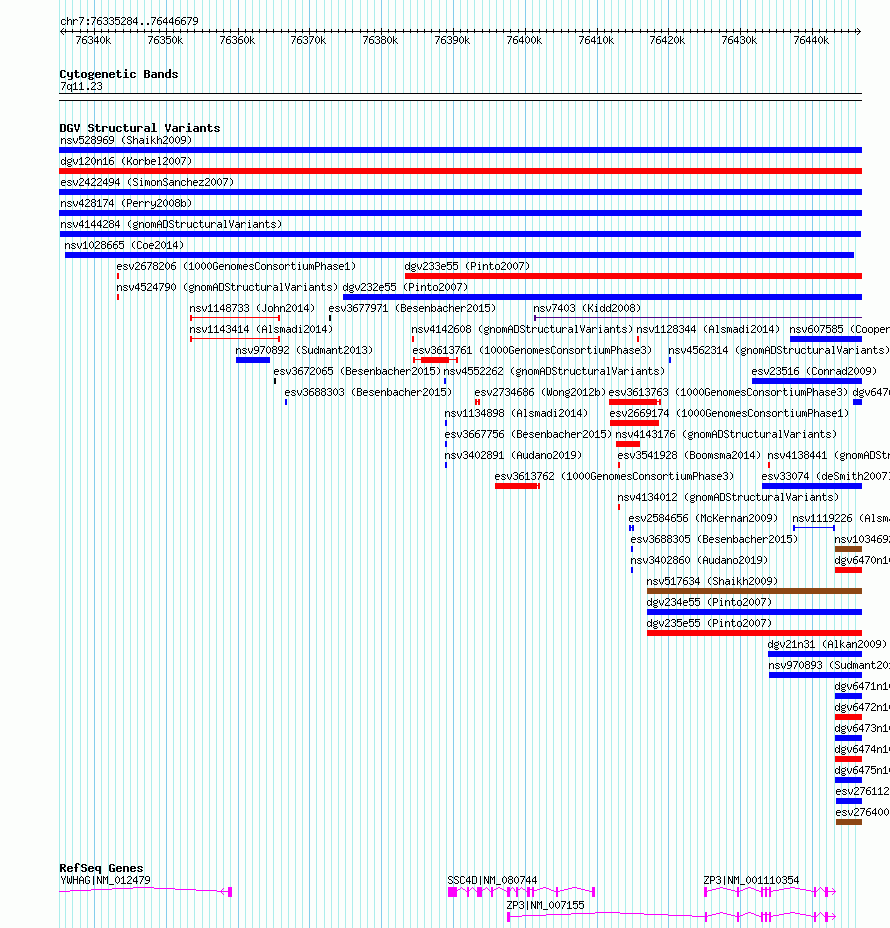890x928 pixels.
Task: Open esv2422494 (SimonSanchez2007) variant
Action: (147, 182)
